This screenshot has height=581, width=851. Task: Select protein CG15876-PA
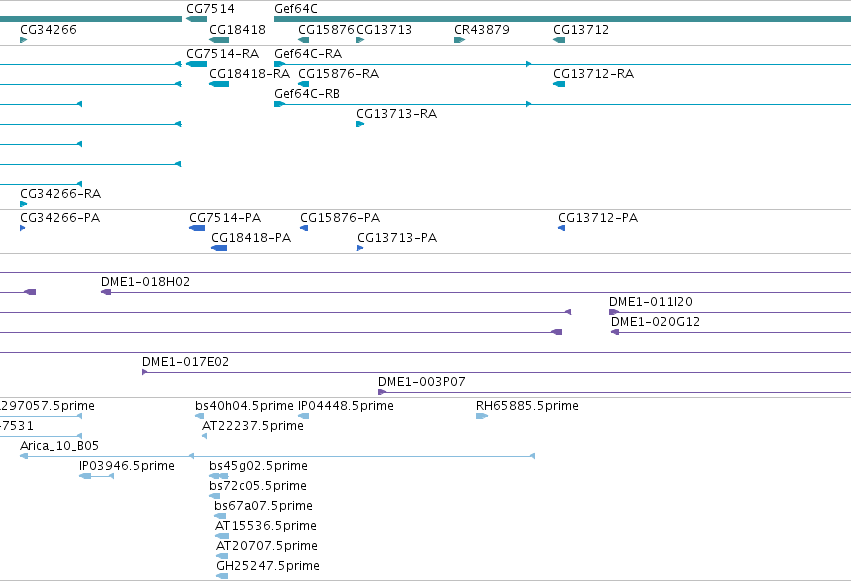click(x=340, y=218)
